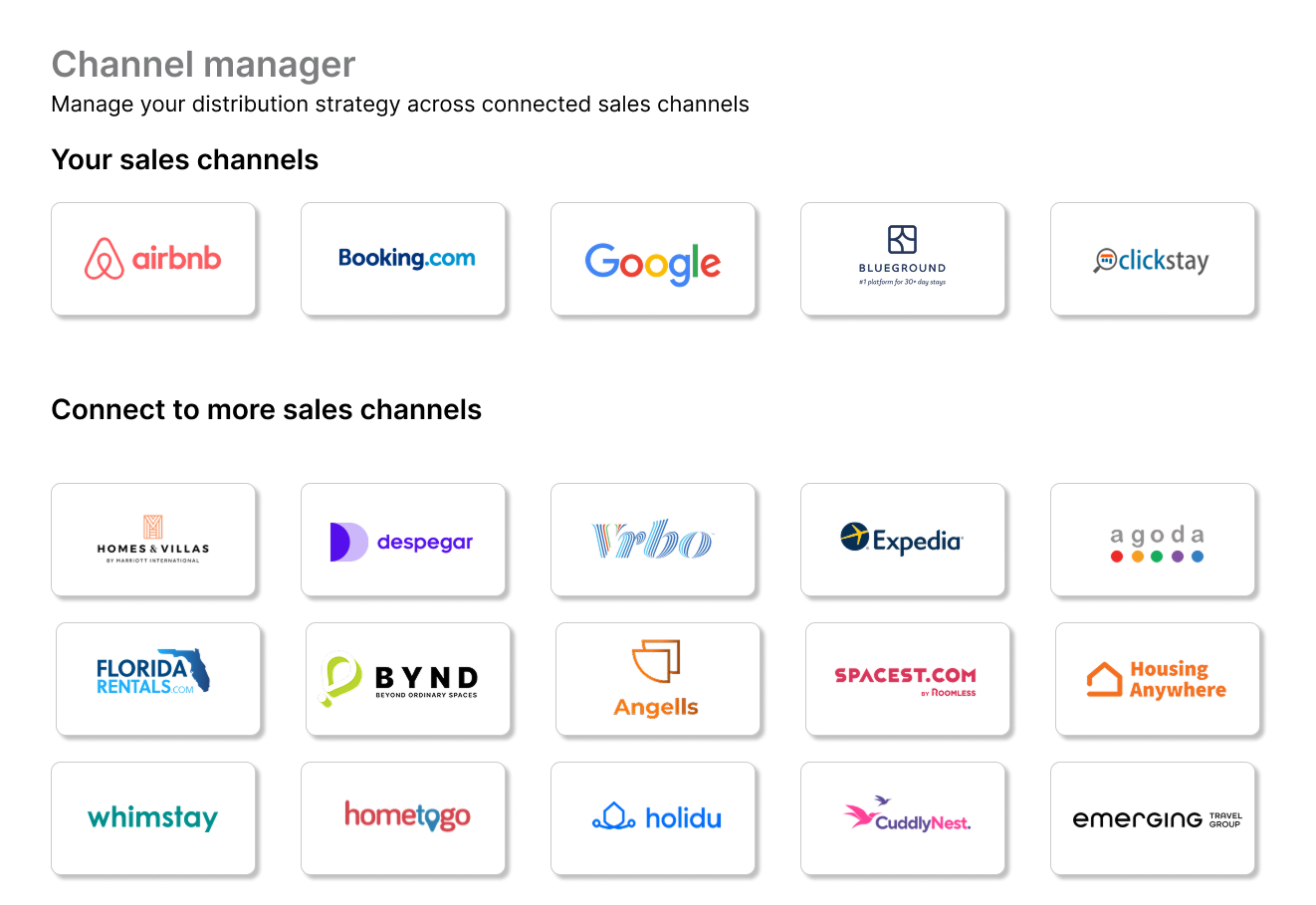Open the Clickstay channel card
Image resolution: width=1316 pixels, height=905 pixels.
tap(1152, 259)
